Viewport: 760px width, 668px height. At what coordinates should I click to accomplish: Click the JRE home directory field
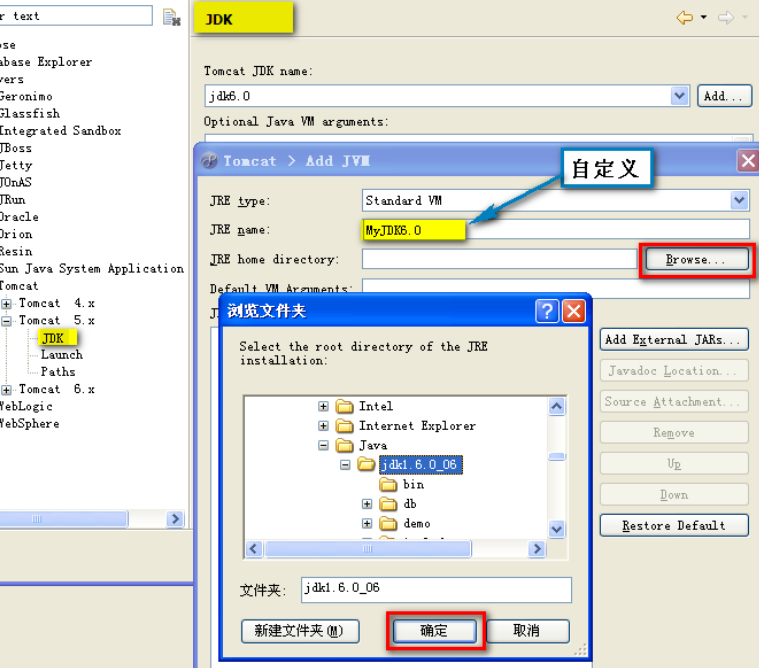tap(499, 259)
